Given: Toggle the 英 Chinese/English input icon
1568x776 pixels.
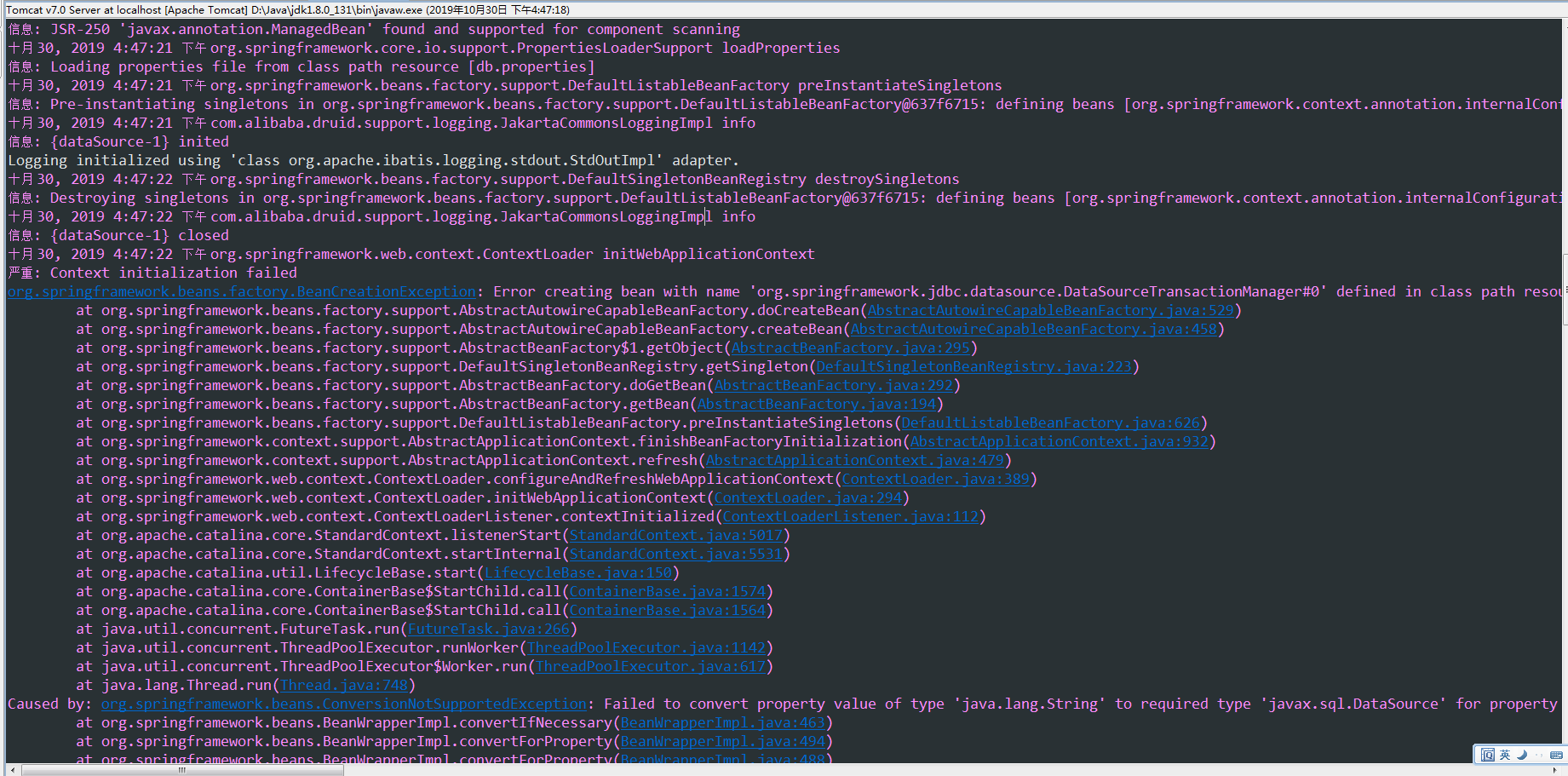Looking at the screenshot, I should click(1505, 755).
